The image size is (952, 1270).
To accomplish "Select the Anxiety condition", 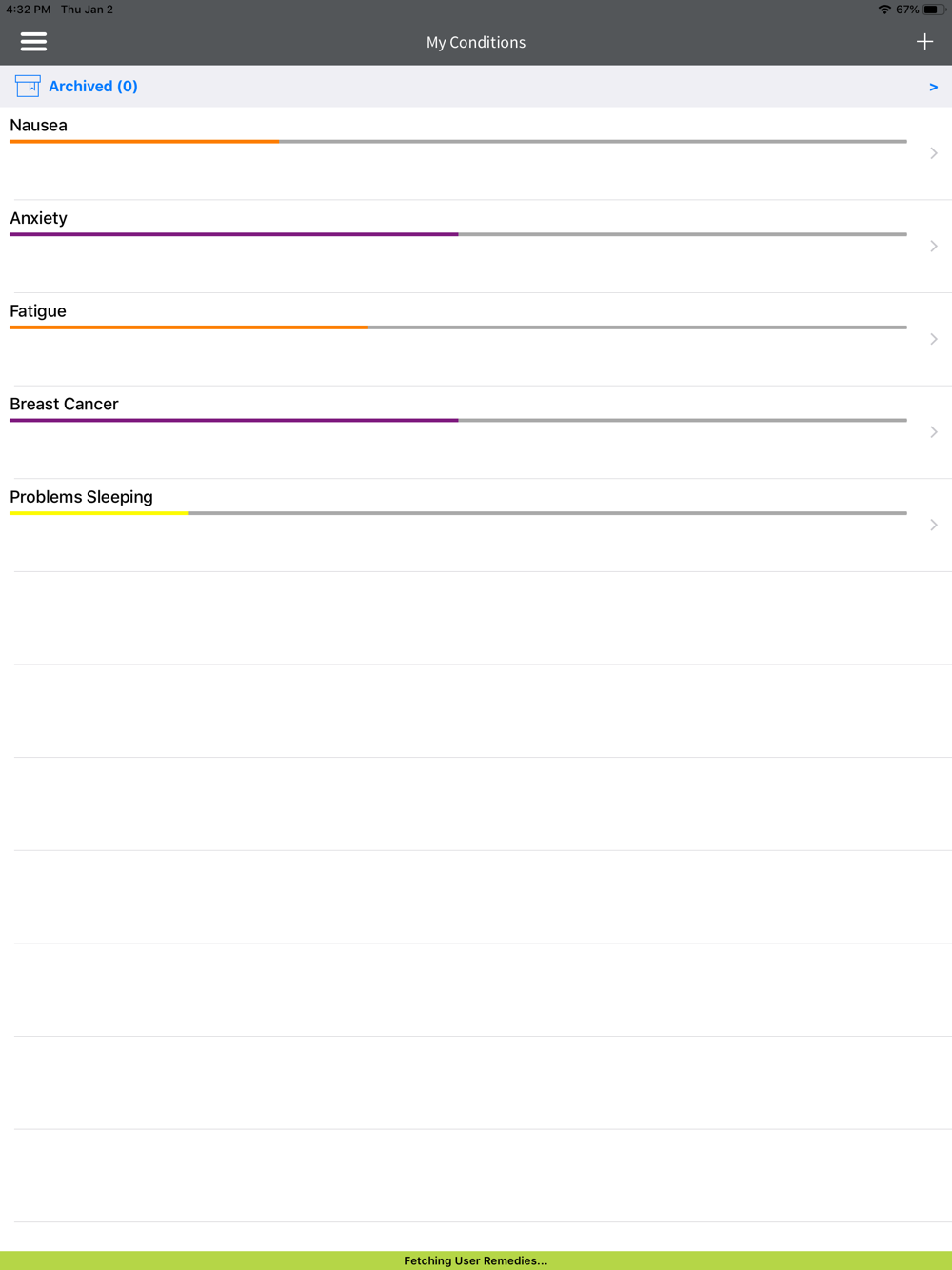I will [476, 247].
